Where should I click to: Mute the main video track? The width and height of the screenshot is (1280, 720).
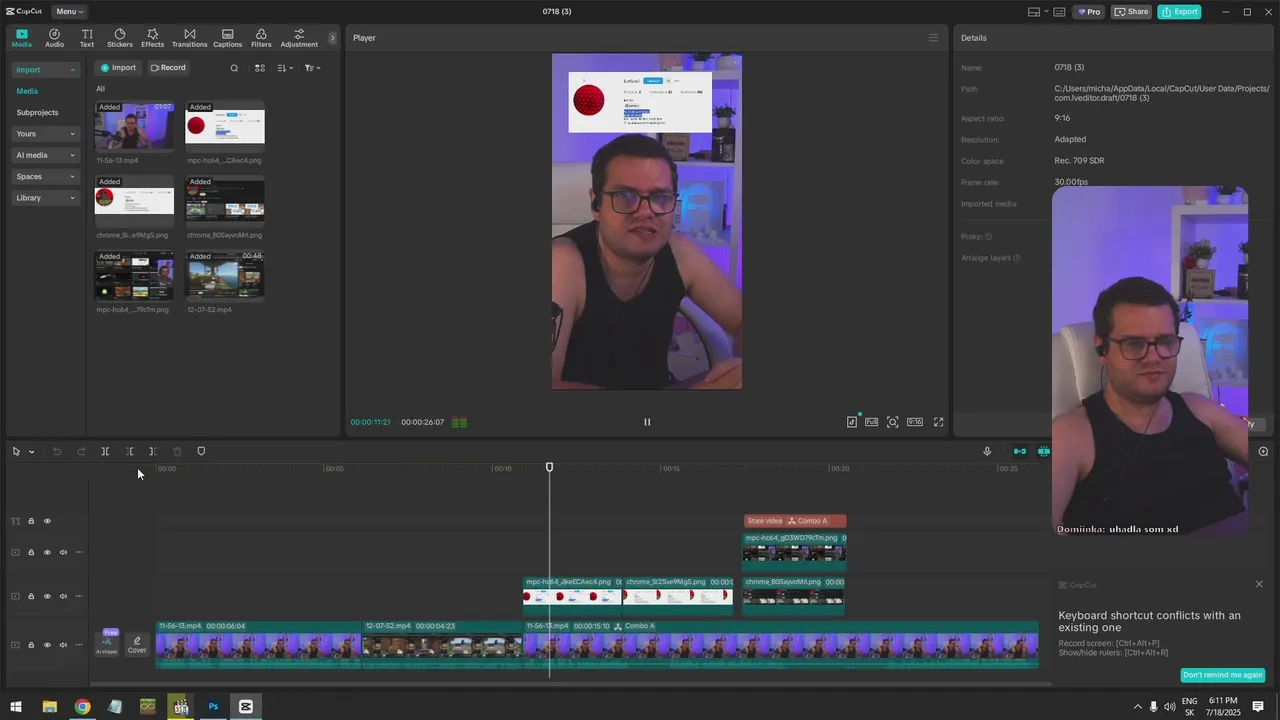(x=63, y=645)
